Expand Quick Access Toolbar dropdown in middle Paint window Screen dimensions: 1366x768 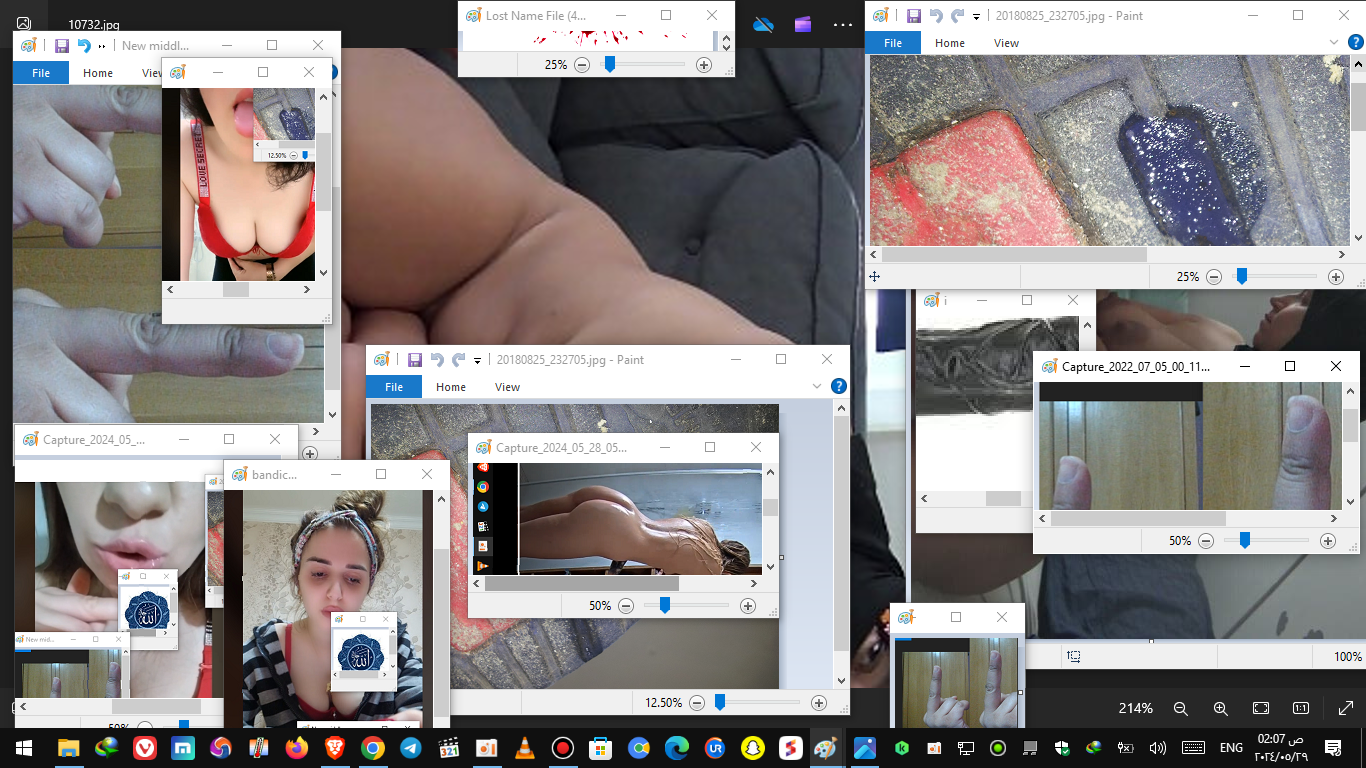click(x=478, y=360)
